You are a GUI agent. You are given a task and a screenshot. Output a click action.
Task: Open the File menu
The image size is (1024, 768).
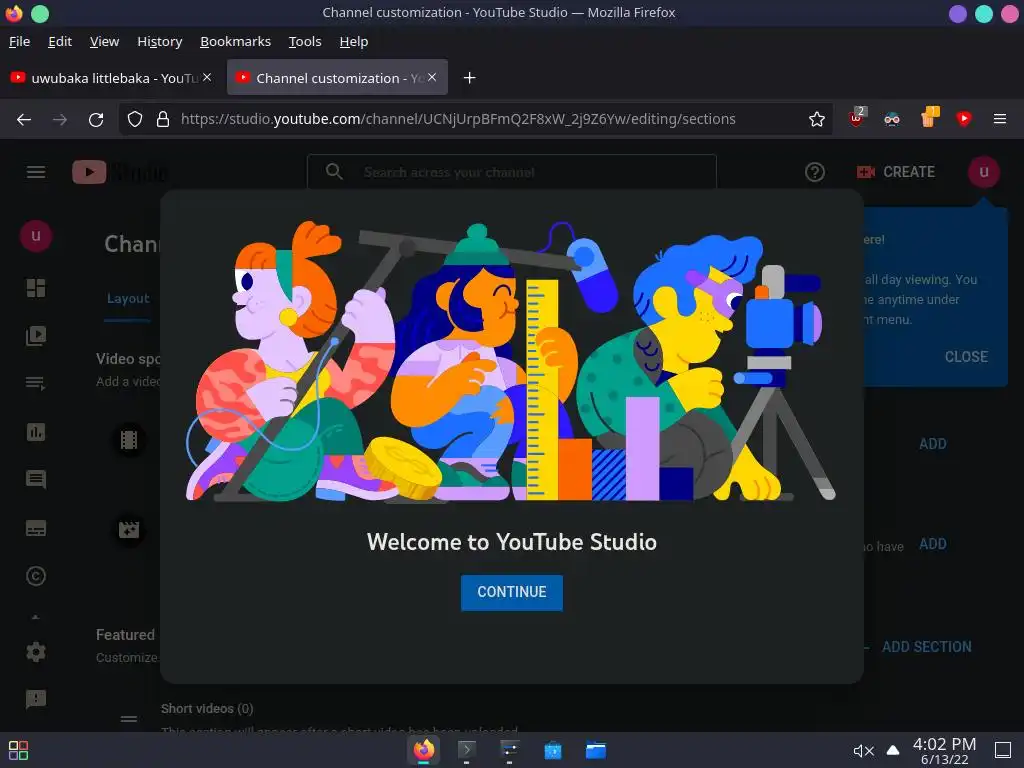click(x=20, y=42)
